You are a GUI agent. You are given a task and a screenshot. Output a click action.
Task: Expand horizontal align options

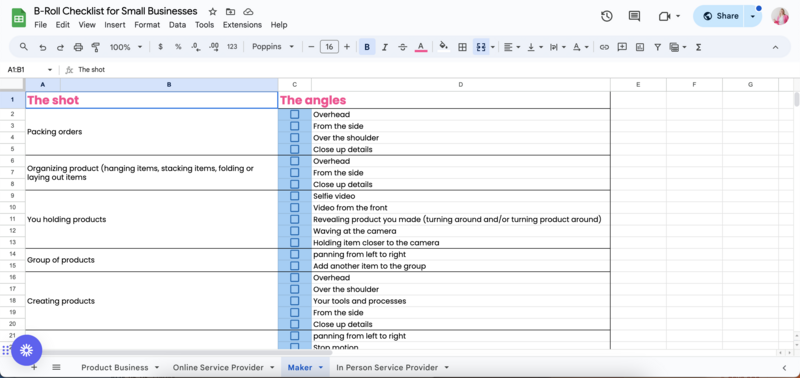[518, 47]
